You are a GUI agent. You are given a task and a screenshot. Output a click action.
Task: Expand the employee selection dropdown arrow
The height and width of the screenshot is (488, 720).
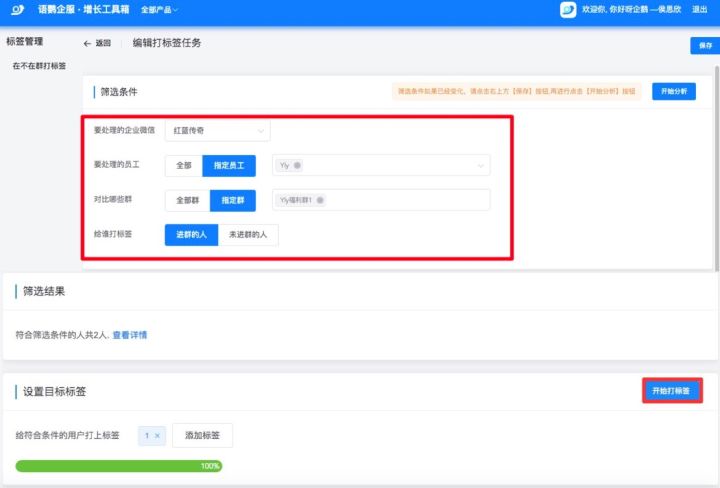click(480, 165)
